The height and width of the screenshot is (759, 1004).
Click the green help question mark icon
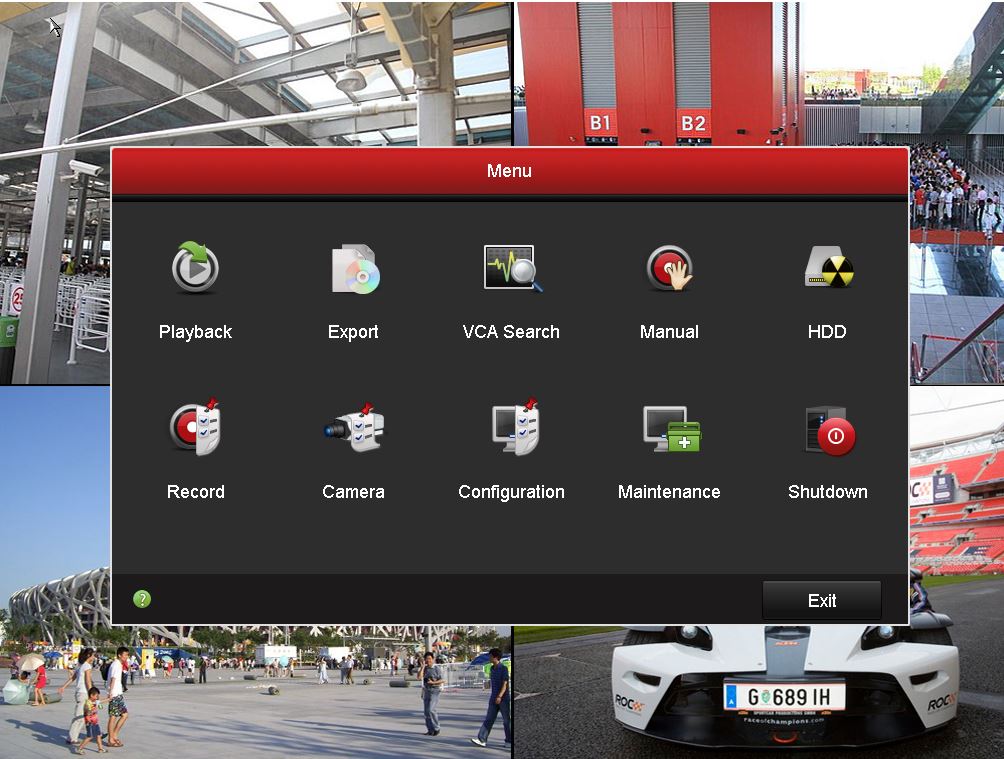[x=142, y=599]
